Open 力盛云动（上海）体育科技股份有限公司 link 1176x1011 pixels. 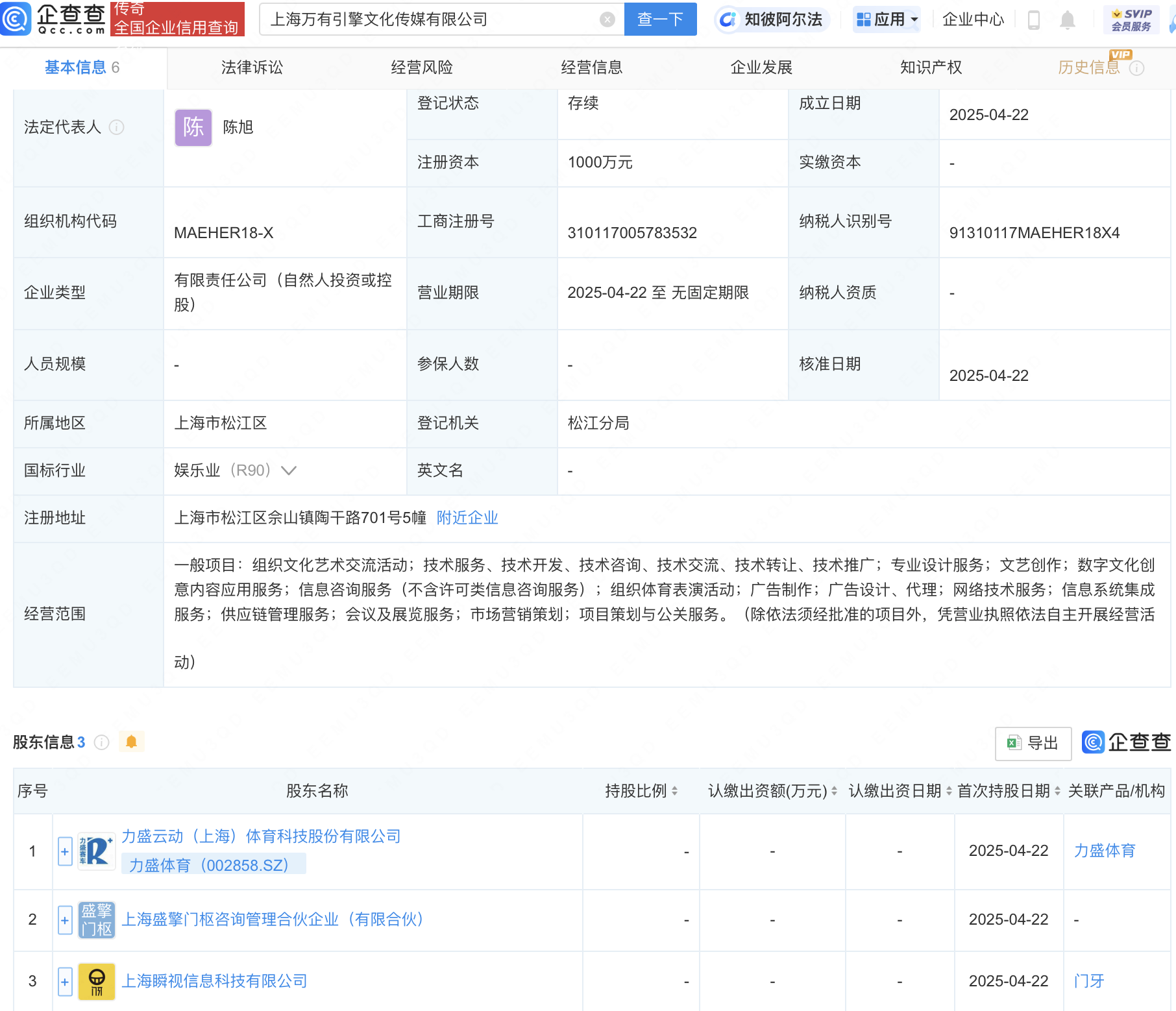(x=261, y=836)
